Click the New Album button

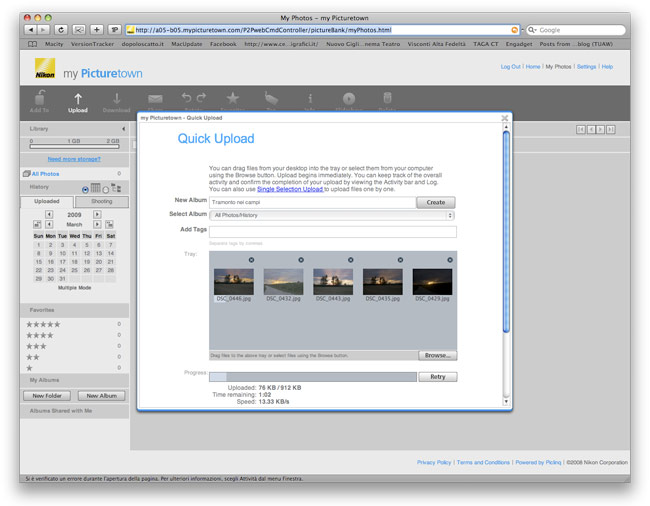pos(102,396)
